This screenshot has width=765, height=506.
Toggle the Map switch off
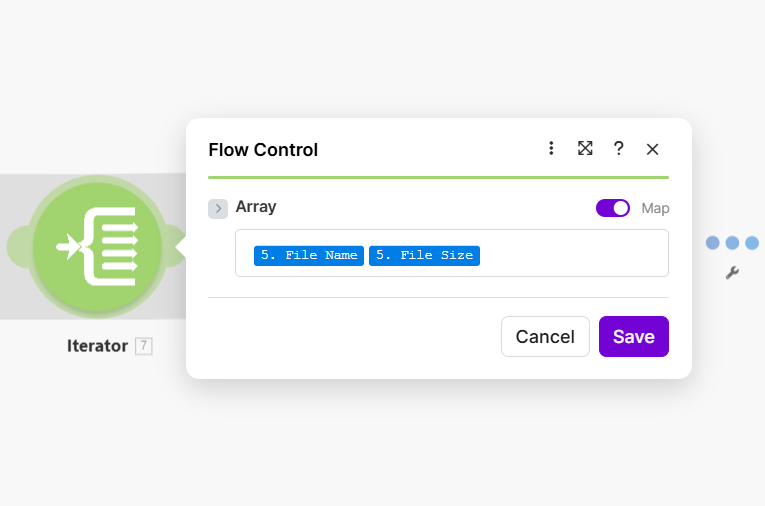612,208
